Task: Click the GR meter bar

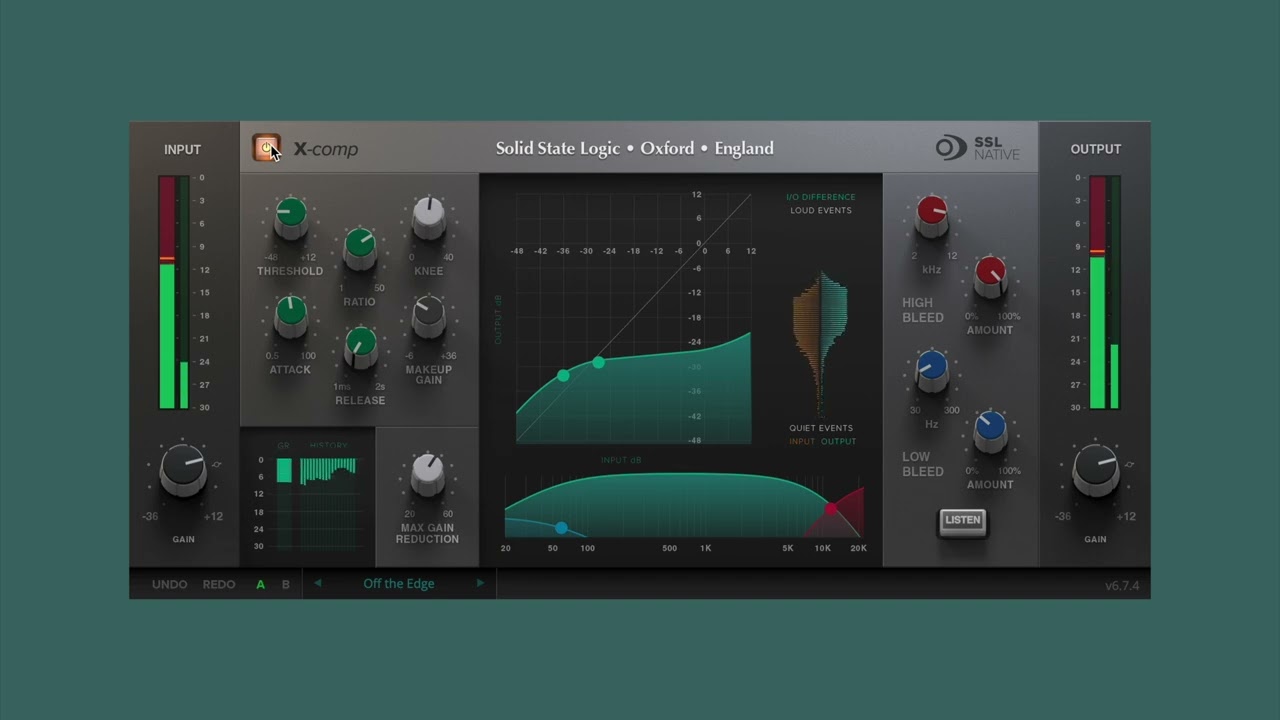Action: (x=284, y=470)
